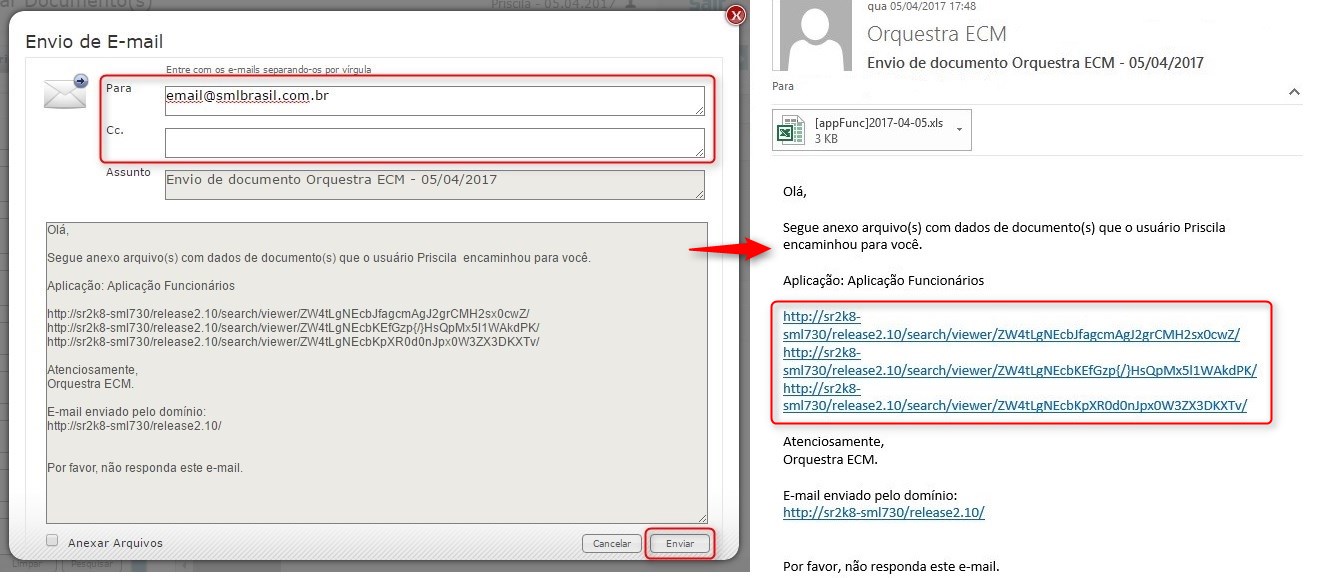The width and height of the screenshot is (1323, 578).
Task: Open the sr2k8-sml730/release2.10 domain link
Action: [883, 512]
